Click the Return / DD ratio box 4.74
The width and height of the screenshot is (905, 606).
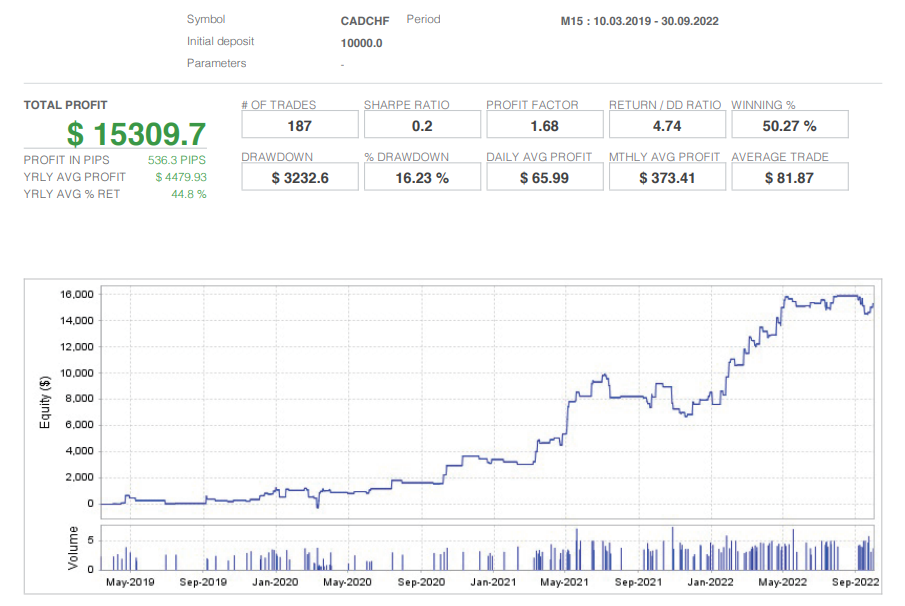(x=667, y=125)
